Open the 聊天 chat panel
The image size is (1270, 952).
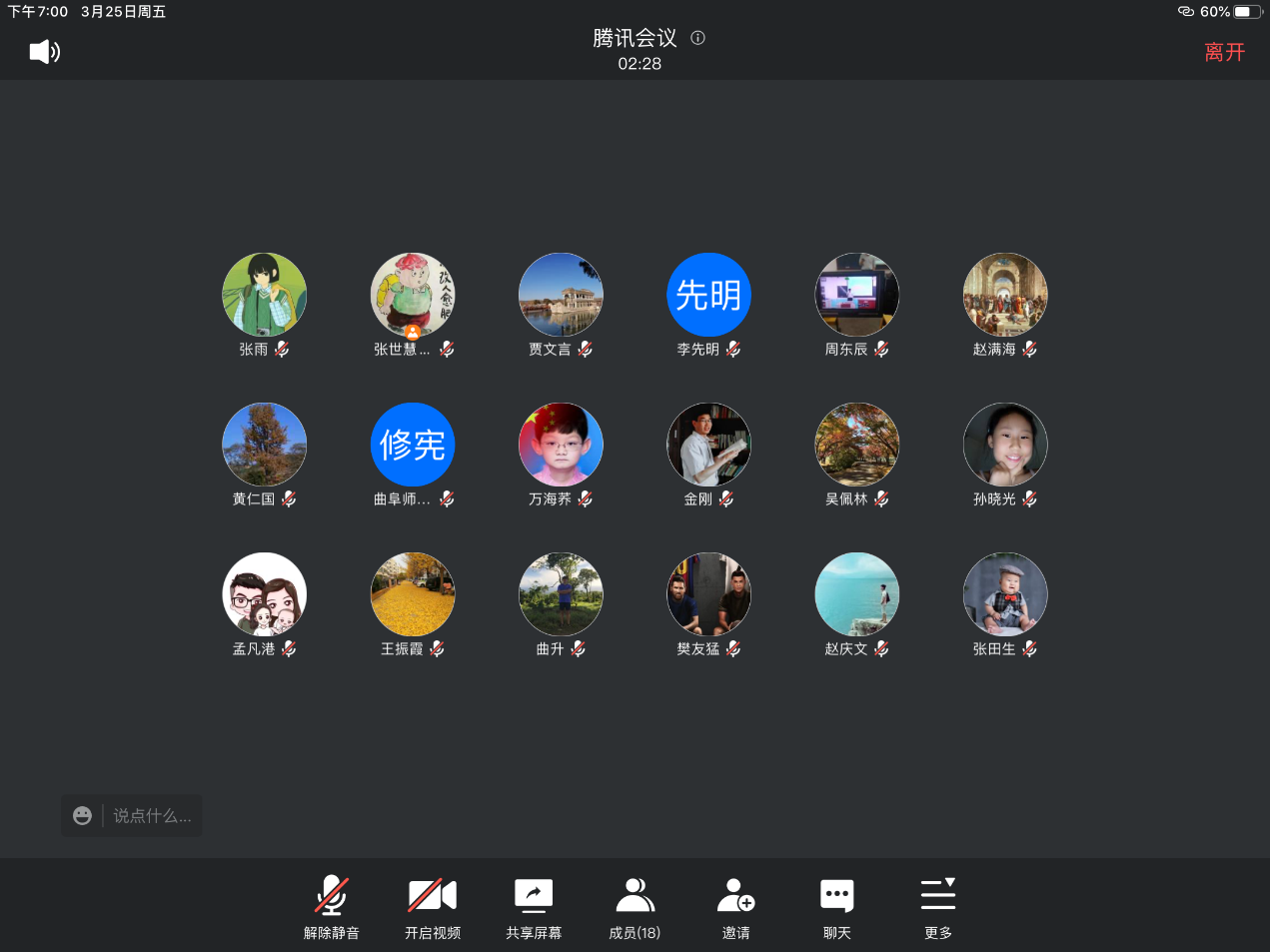point(837,907)
